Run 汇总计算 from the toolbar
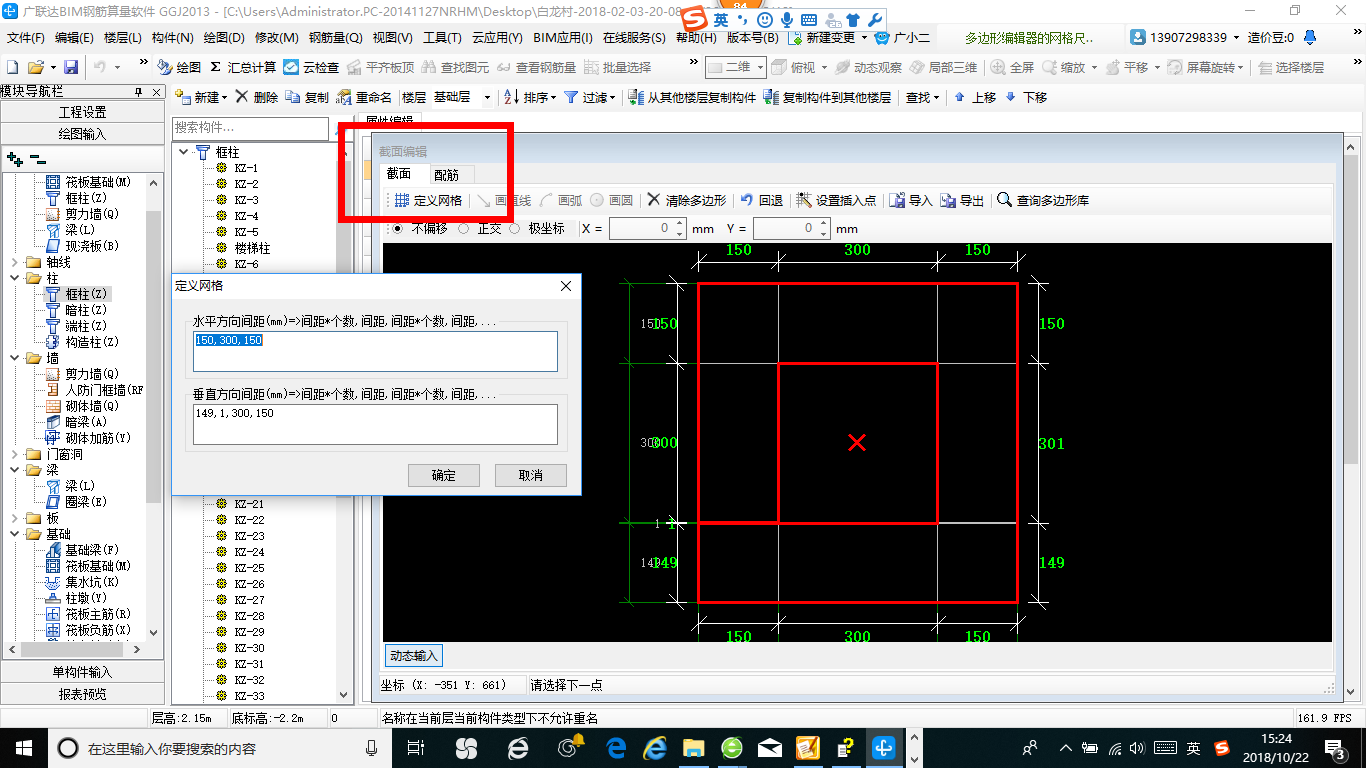 click(x=243, y=67)
